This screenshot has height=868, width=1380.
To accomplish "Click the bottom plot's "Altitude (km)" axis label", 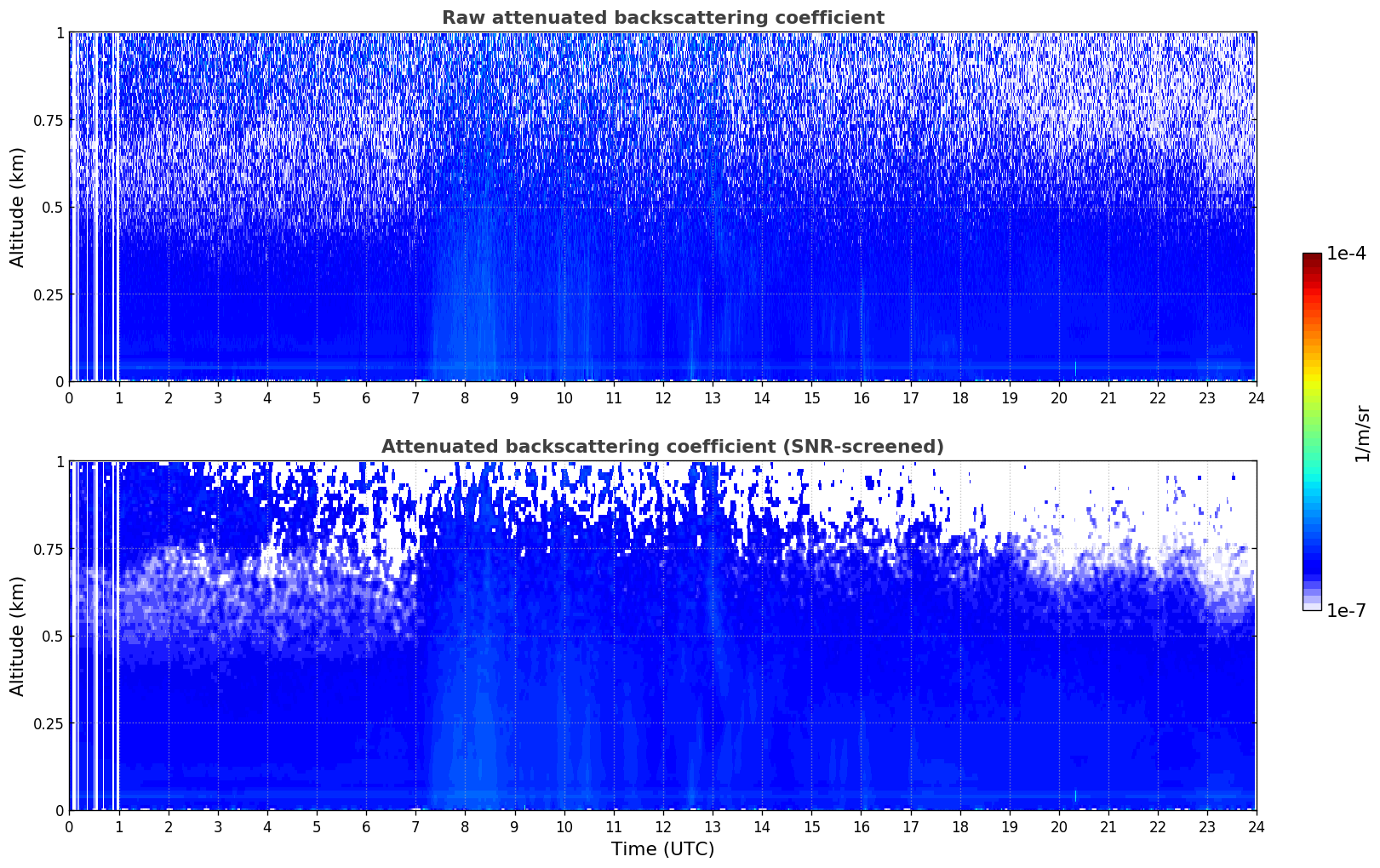I will [18, 636].
